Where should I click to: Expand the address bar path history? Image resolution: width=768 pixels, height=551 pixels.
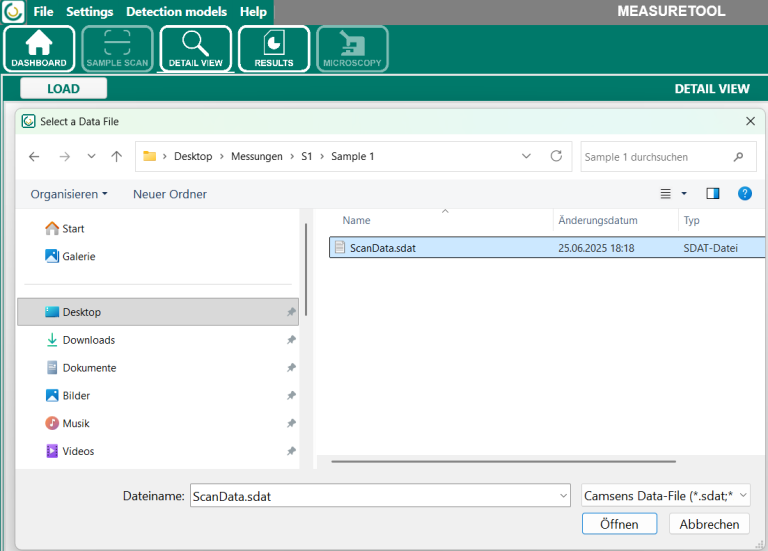pos(527,157)
